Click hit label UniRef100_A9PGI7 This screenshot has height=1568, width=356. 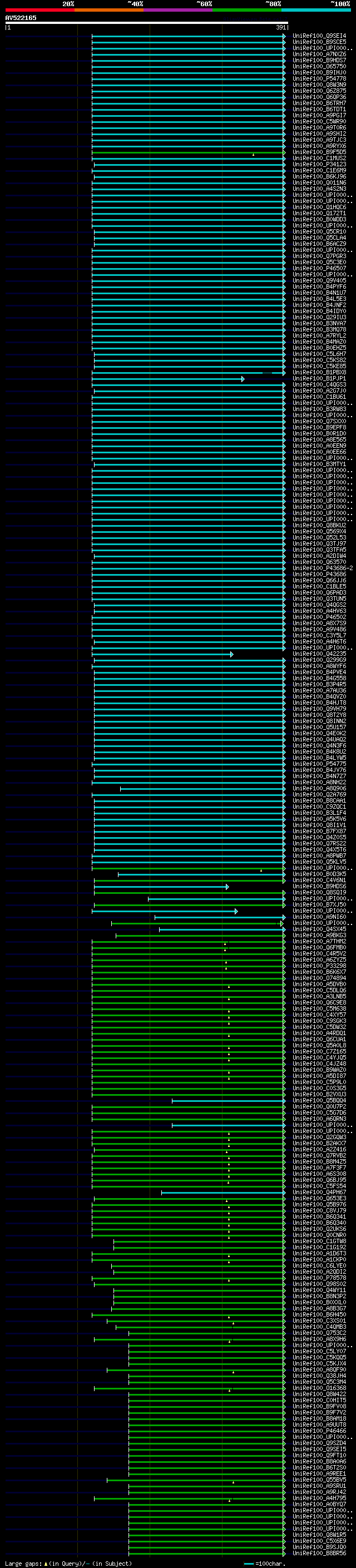pos(319,115)
